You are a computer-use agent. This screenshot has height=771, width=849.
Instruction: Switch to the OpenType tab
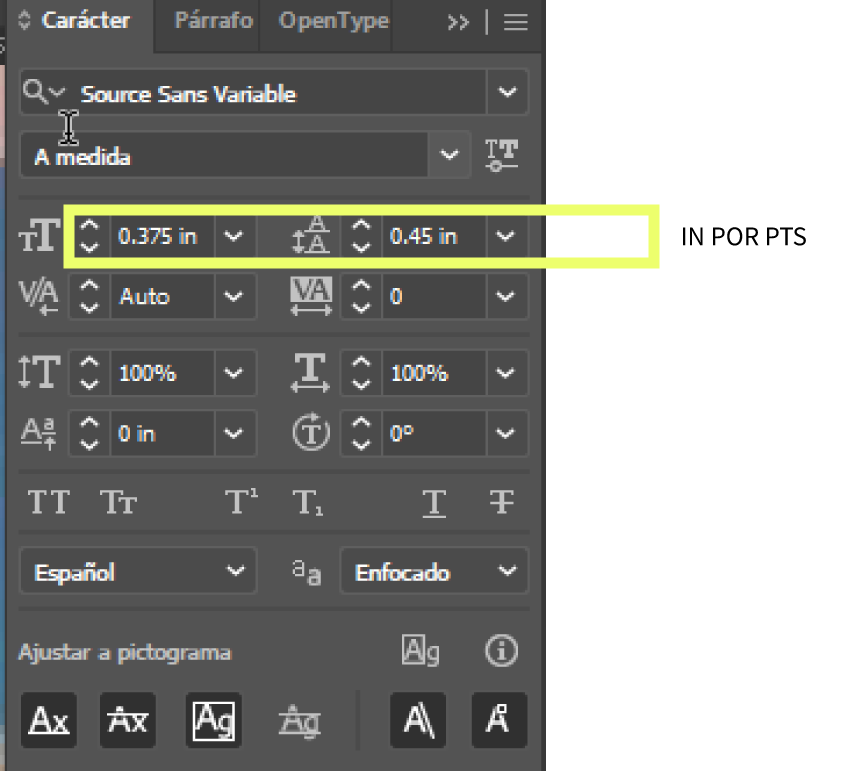[x=333, y=21]
